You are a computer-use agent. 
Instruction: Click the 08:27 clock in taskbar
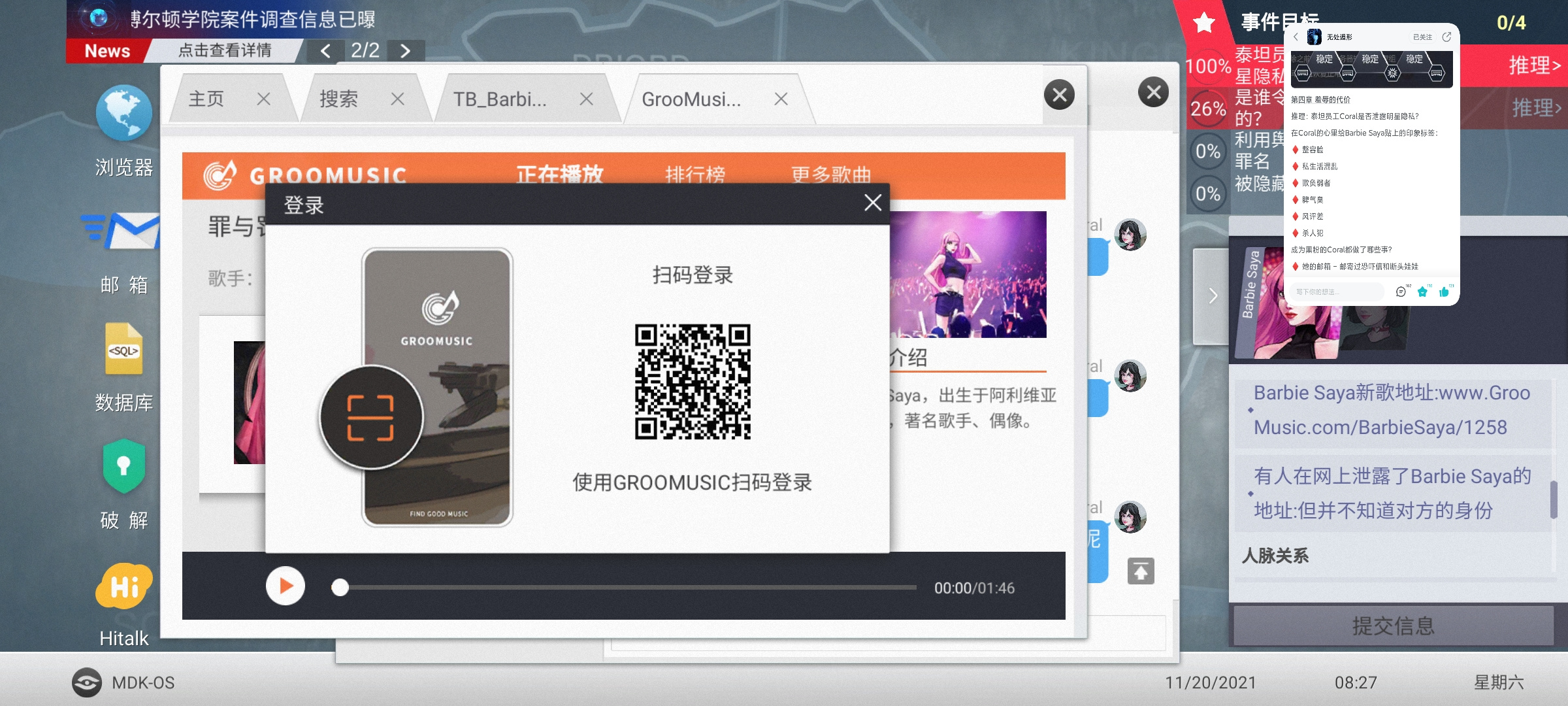pos(1356,682)
